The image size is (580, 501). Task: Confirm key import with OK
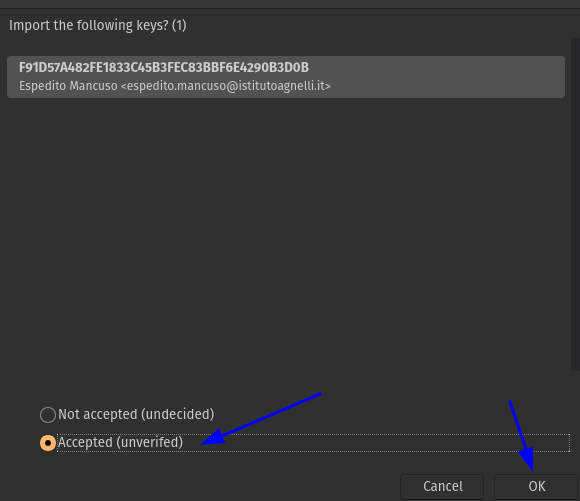[536, 486]
